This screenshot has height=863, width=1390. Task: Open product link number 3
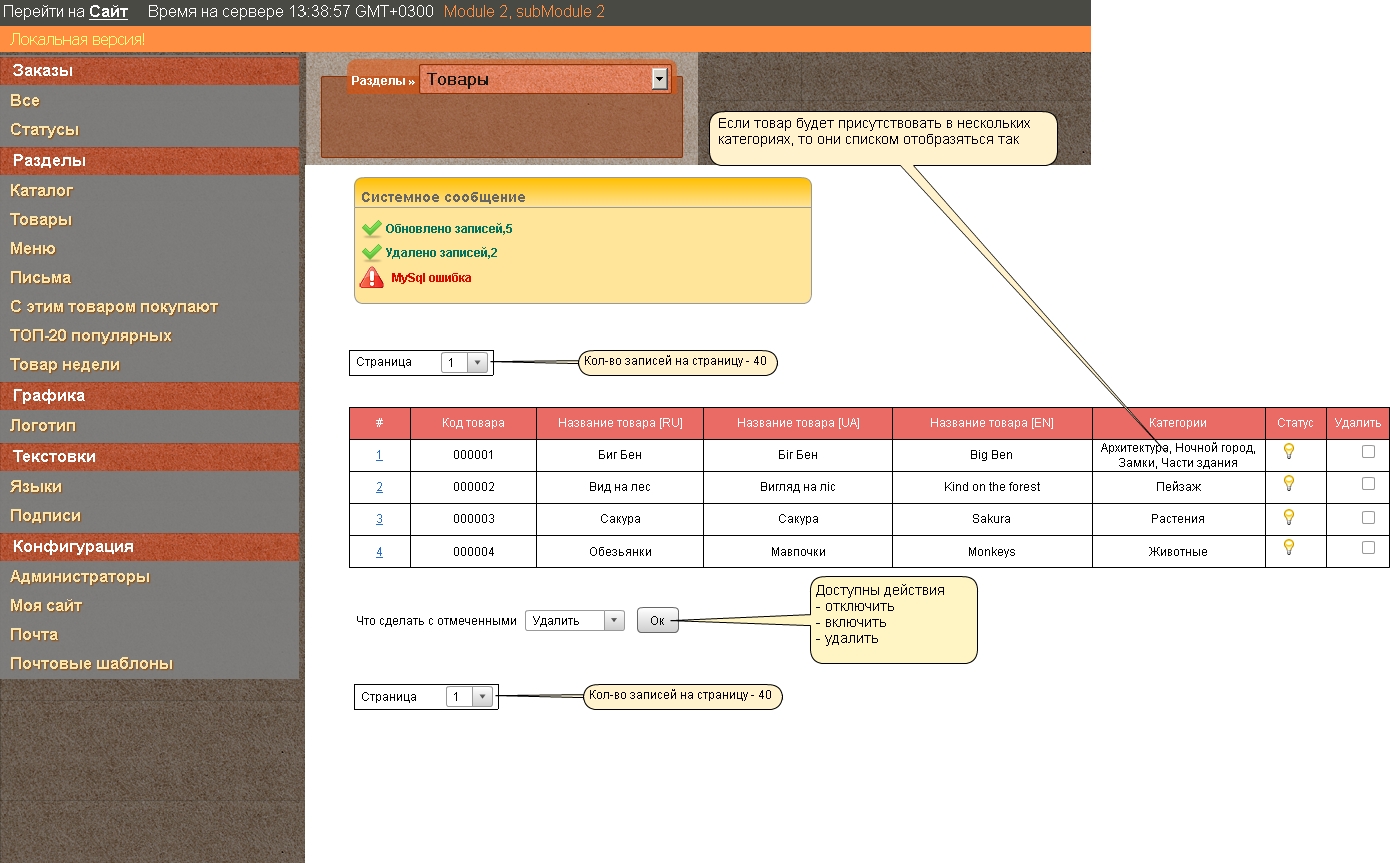(379, 519)
